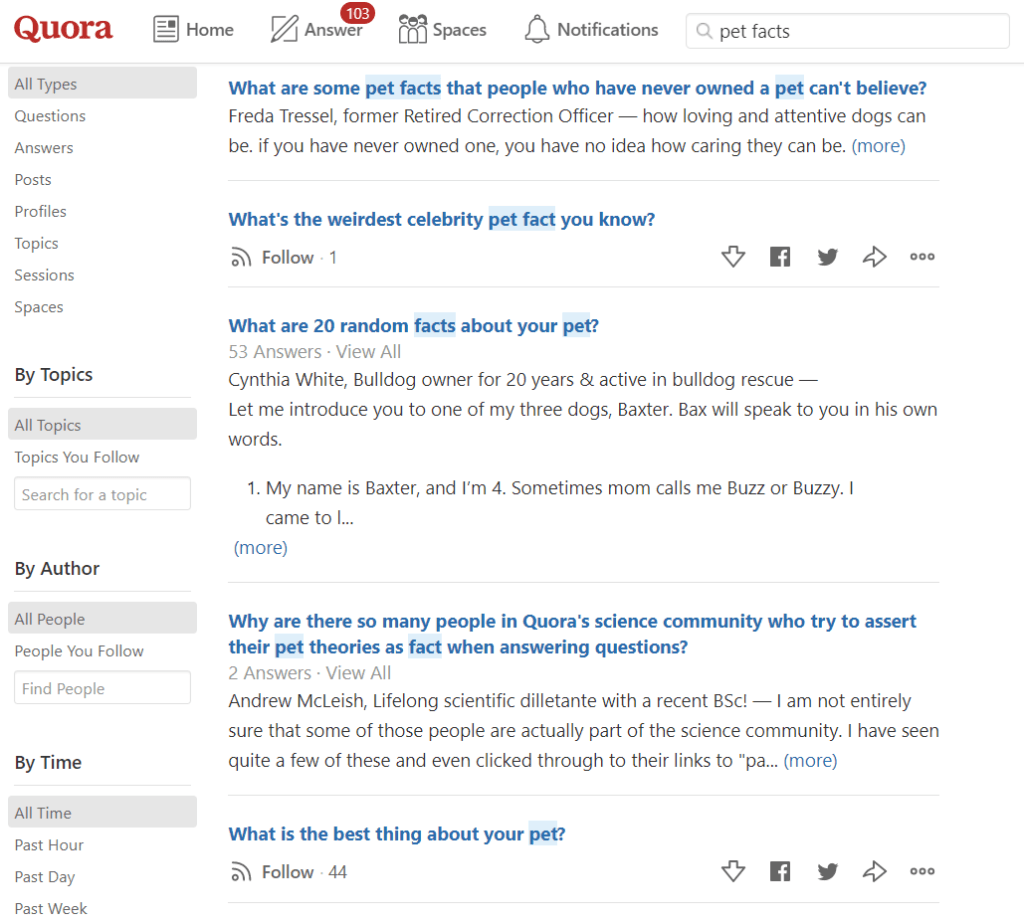Expand Cynthia White's answer with (more)
Viewport: 1024px width, 922px height.
(260, 548)
